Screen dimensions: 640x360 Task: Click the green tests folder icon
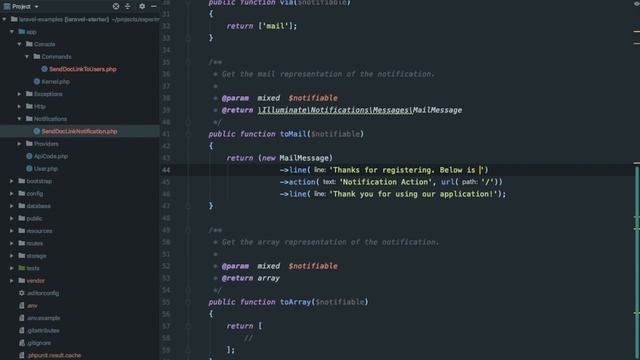(22, 268)
